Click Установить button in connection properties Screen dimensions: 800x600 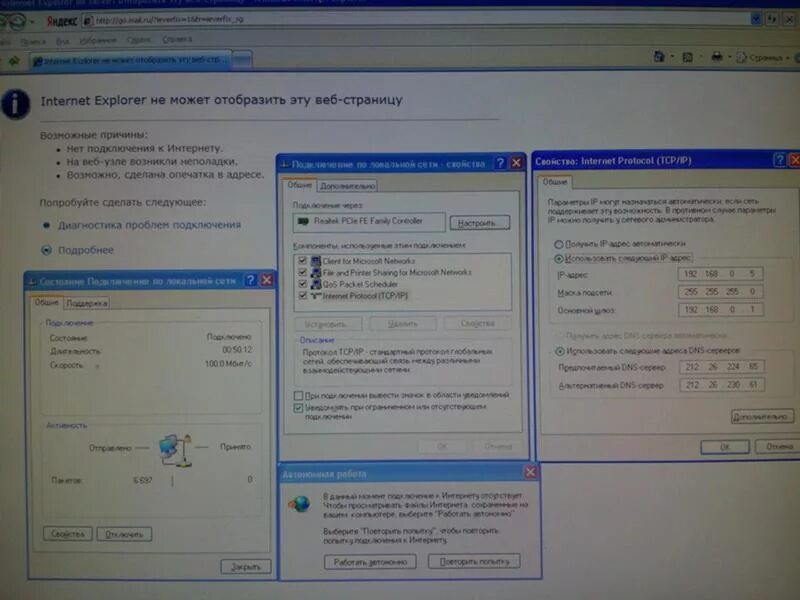[x=328, y=324]
